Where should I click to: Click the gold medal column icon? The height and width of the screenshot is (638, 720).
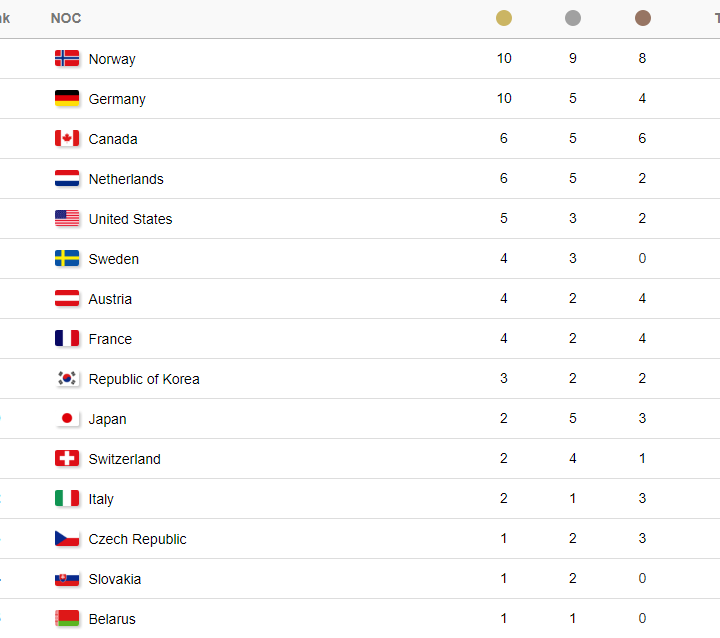[504, 18]
